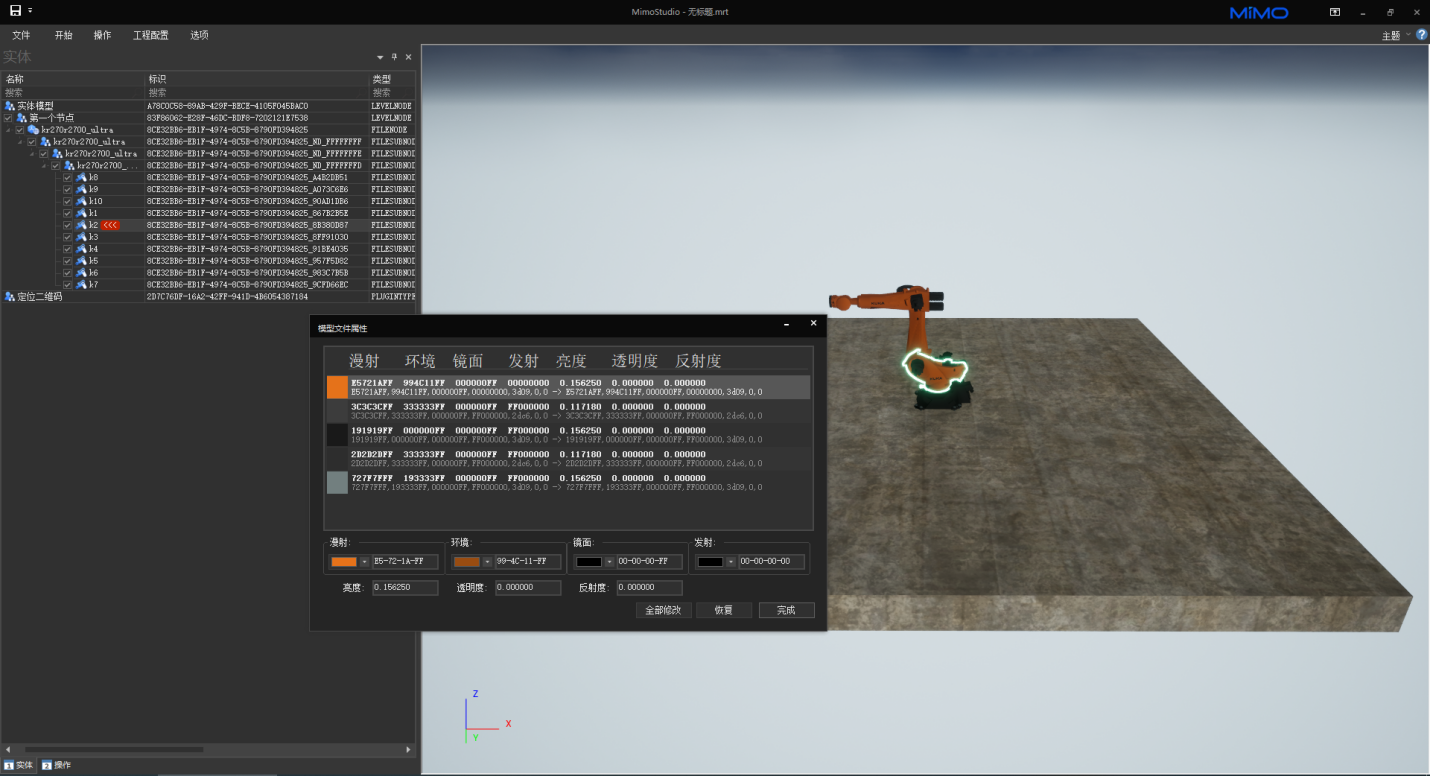Screen dimensions: 1430x776
Task: Click the 实体模型 root node icon
Action: pyautogui.click(x=10, y=106)
